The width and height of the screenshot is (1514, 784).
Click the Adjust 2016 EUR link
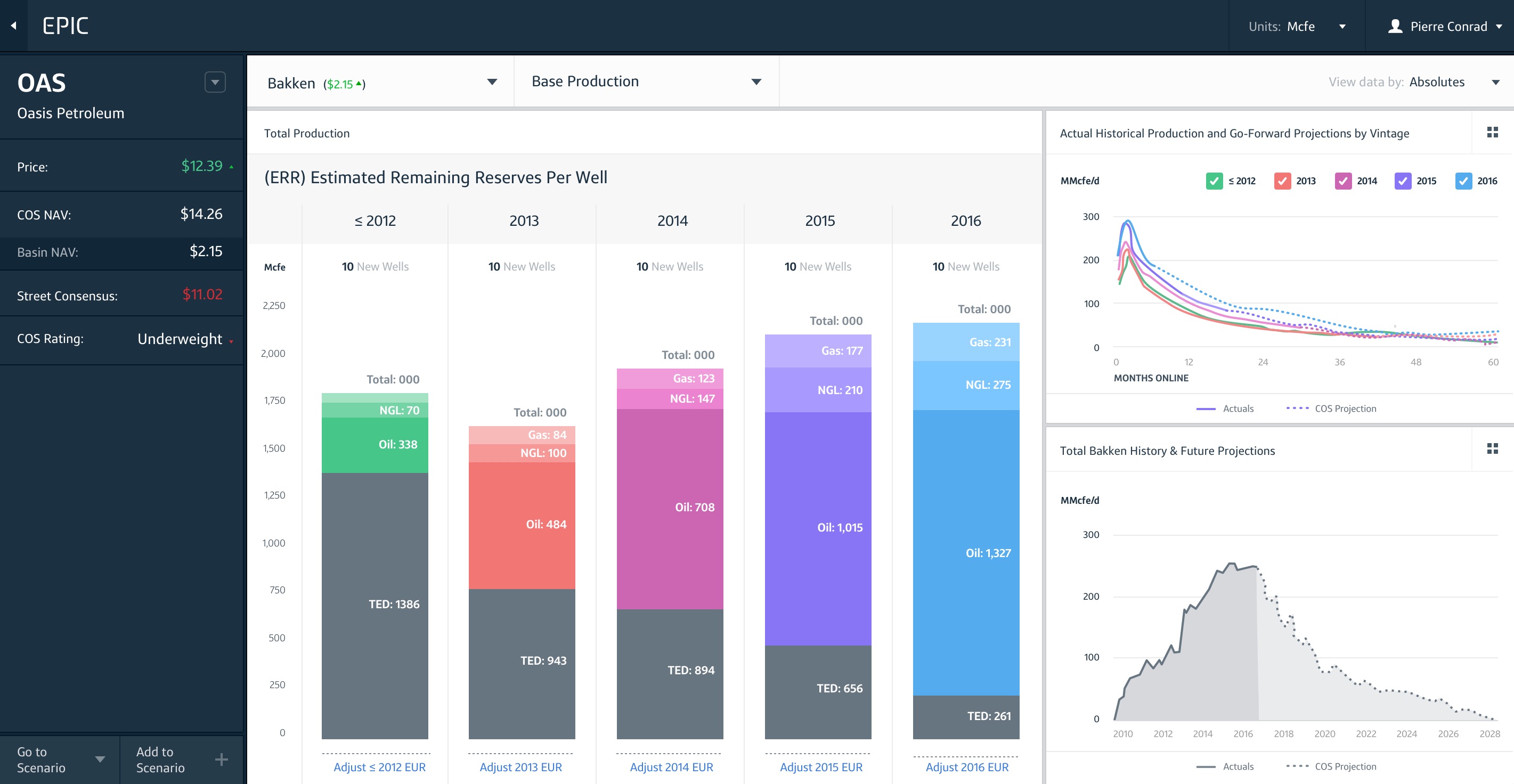(x=966, y=767)
